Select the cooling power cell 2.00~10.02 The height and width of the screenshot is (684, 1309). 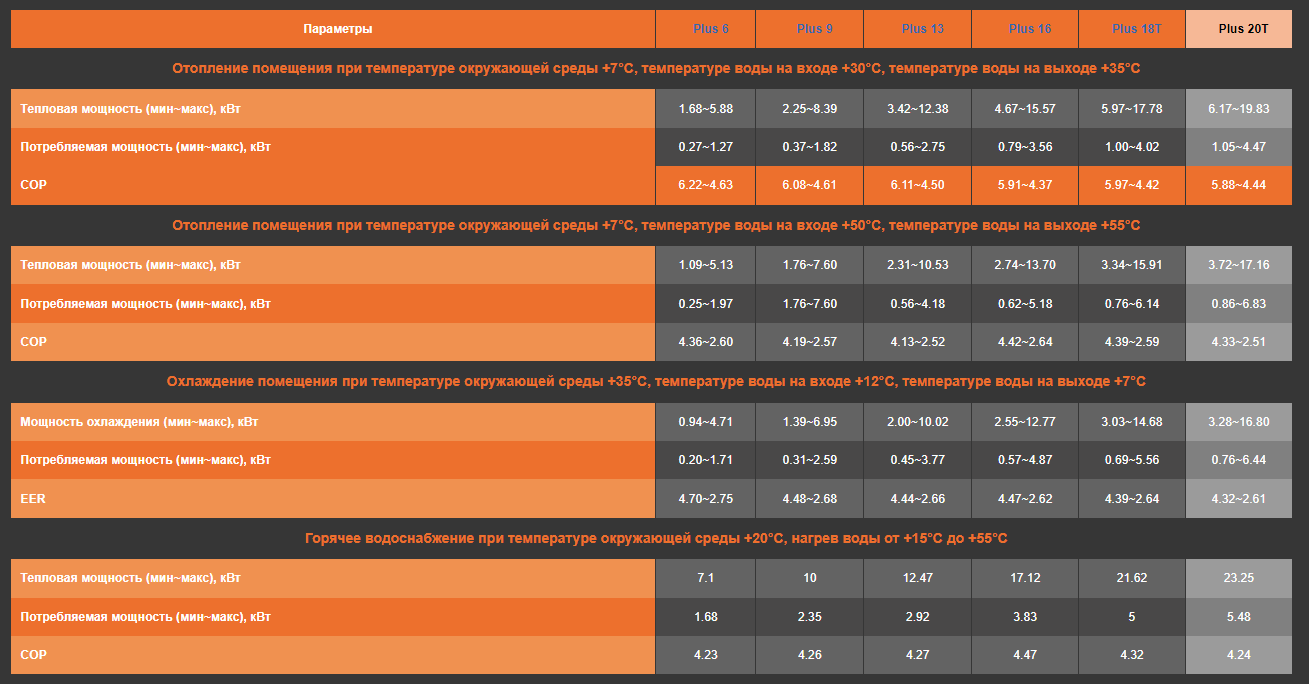(917, 422)
